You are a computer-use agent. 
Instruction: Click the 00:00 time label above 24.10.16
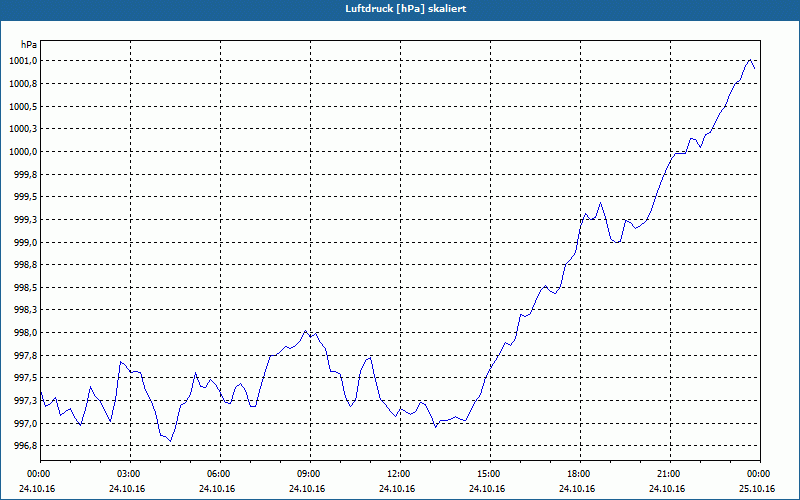(40, 474)
